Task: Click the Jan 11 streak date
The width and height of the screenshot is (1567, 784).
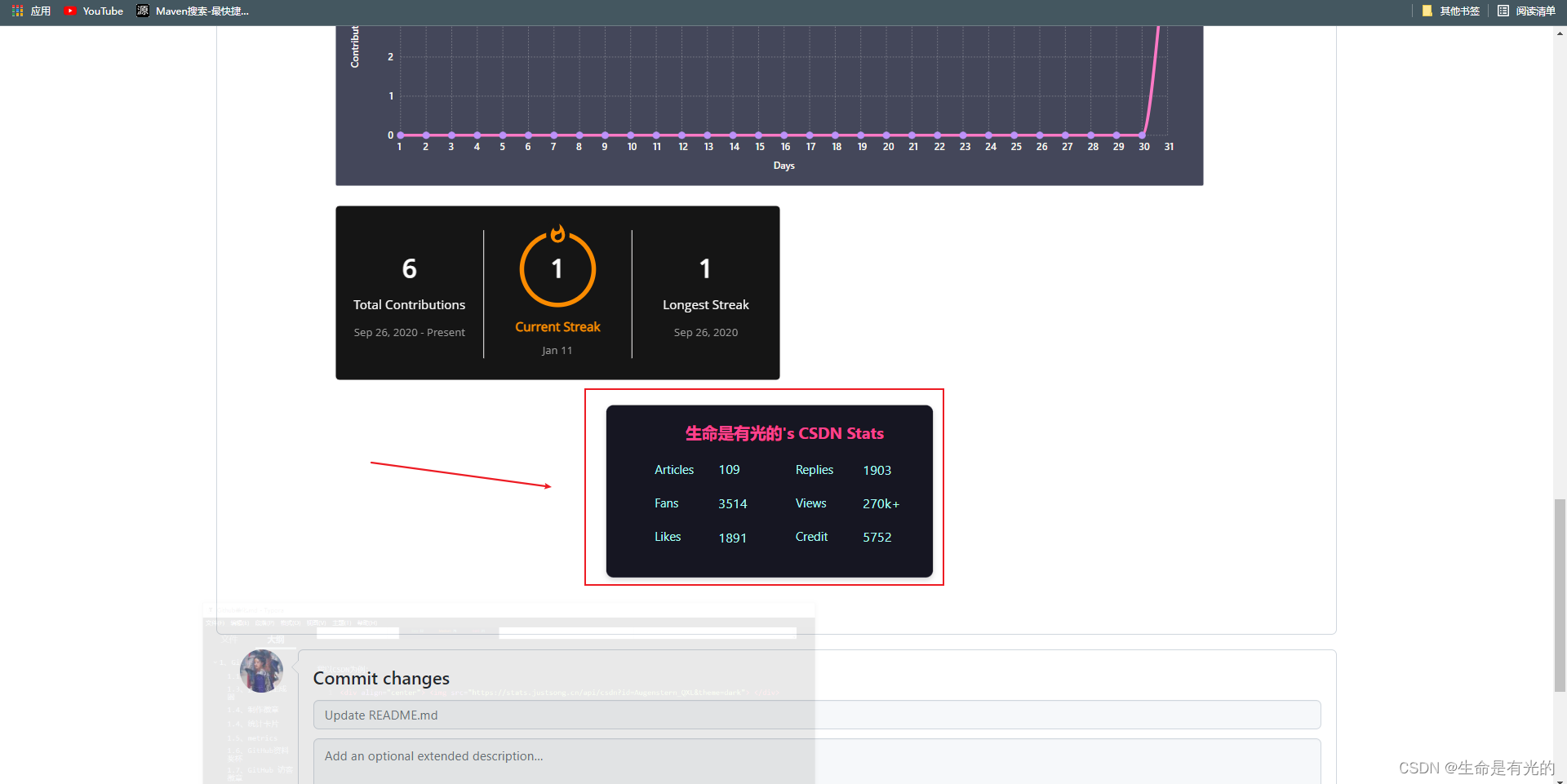Action: (557, 350)
